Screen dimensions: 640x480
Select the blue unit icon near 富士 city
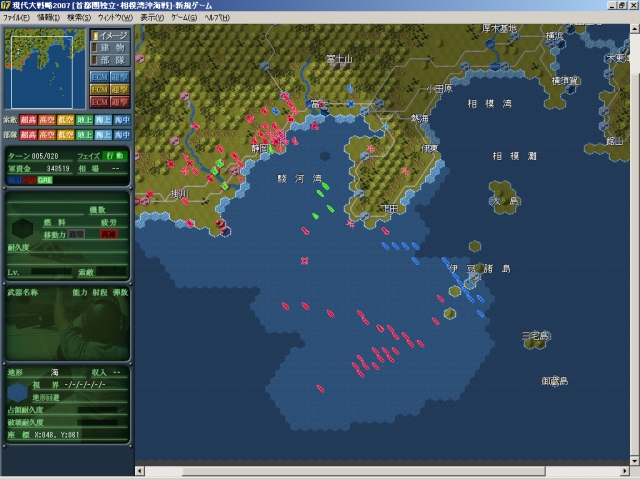coord(350,104)
